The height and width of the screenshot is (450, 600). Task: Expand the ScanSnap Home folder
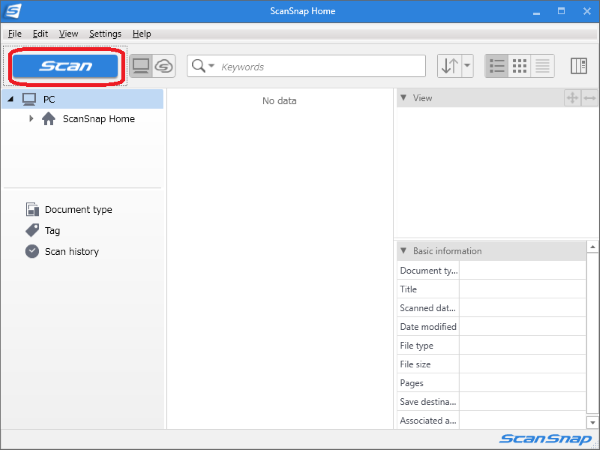click(31, 119)
